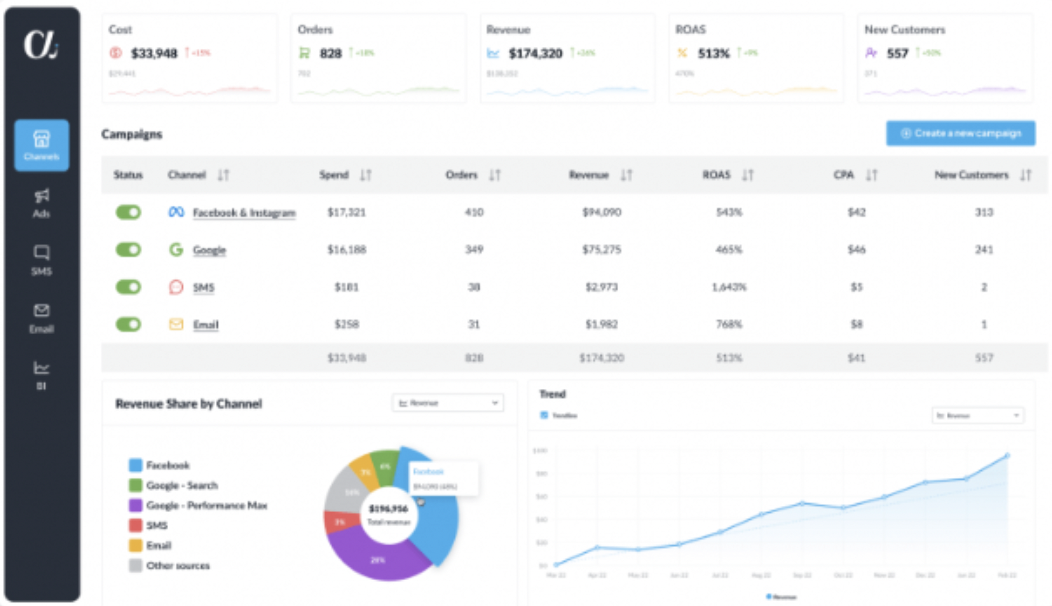The height and width of the screenshot is (606, 1052).
Task: Open the Email envelope icon in sidebar
Action: click(x=41, y=310)
